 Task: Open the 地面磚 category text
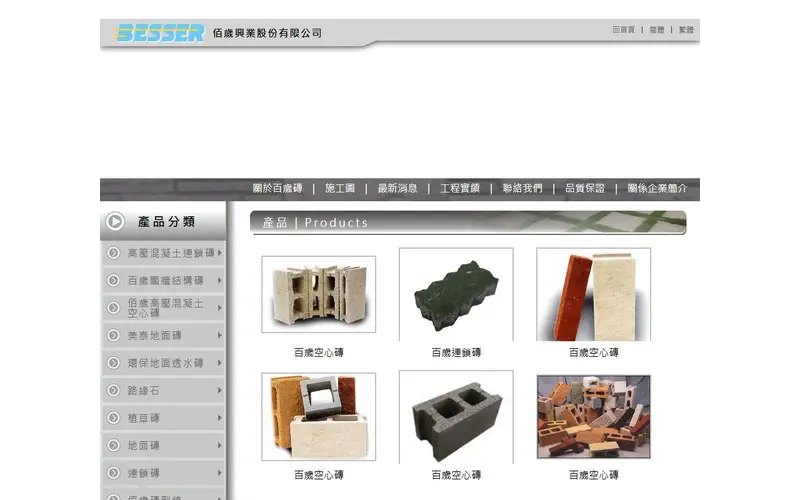click(143, 446)
